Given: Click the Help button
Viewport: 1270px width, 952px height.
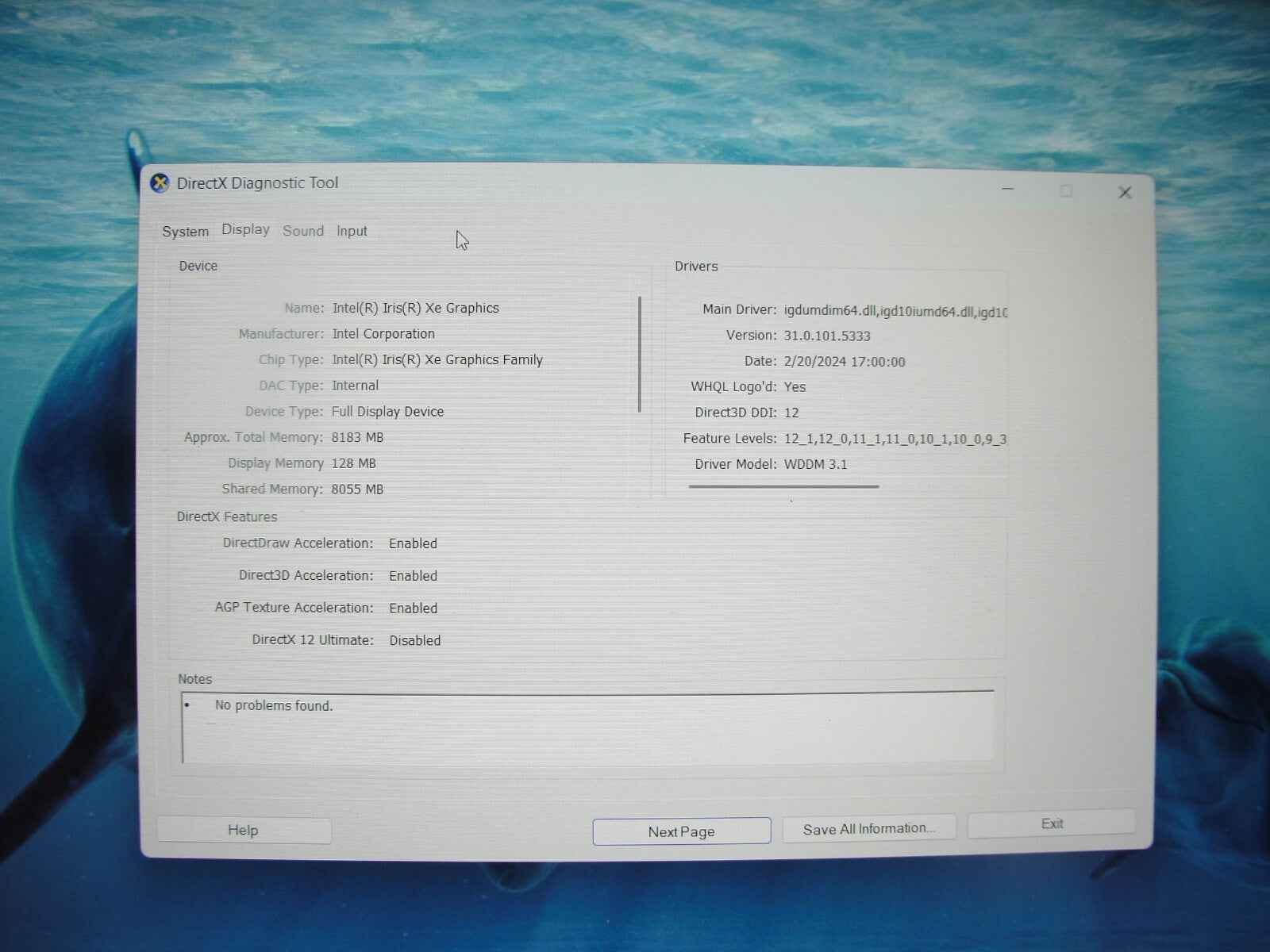Looking at the screenshot, I should coord(244,830).
